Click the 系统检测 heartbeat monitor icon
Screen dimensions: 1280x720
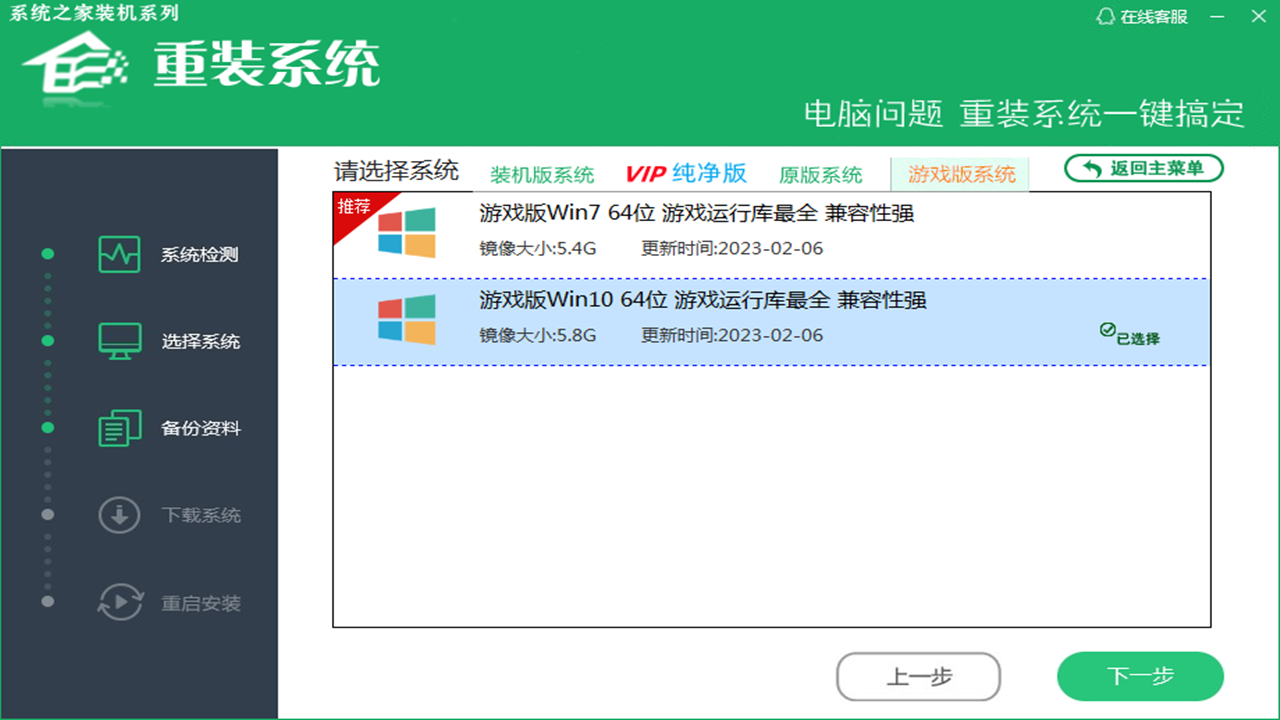tap(119, 254)
